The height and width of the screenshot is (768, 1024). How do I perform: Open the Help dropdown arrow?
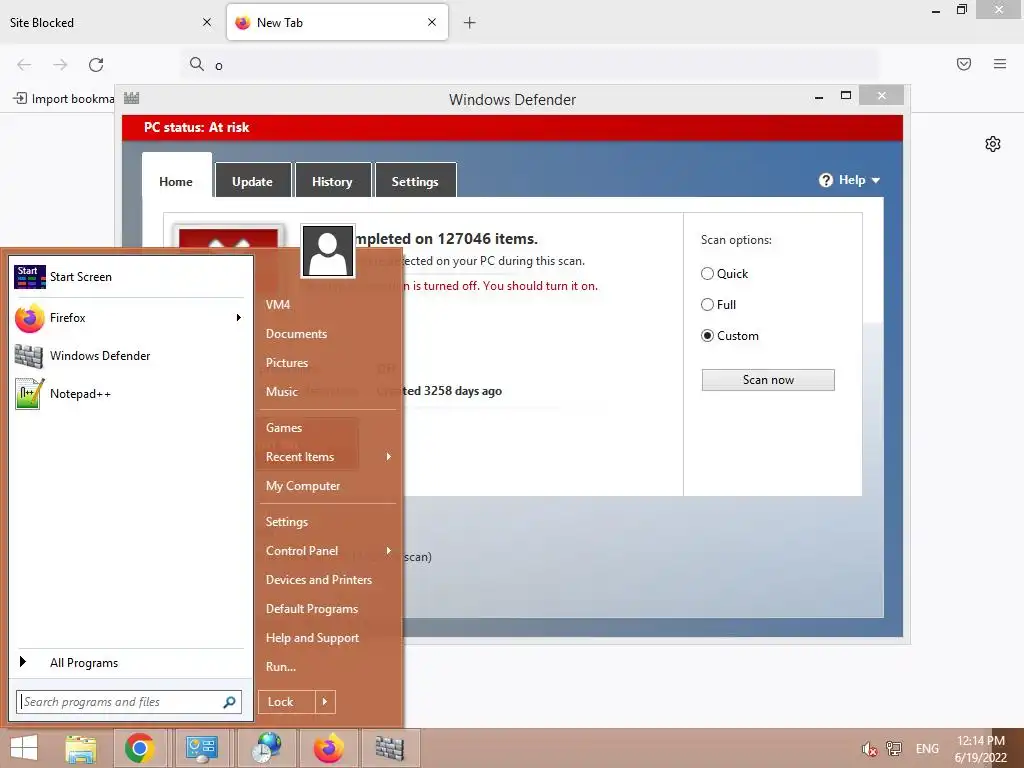(876, 180)
